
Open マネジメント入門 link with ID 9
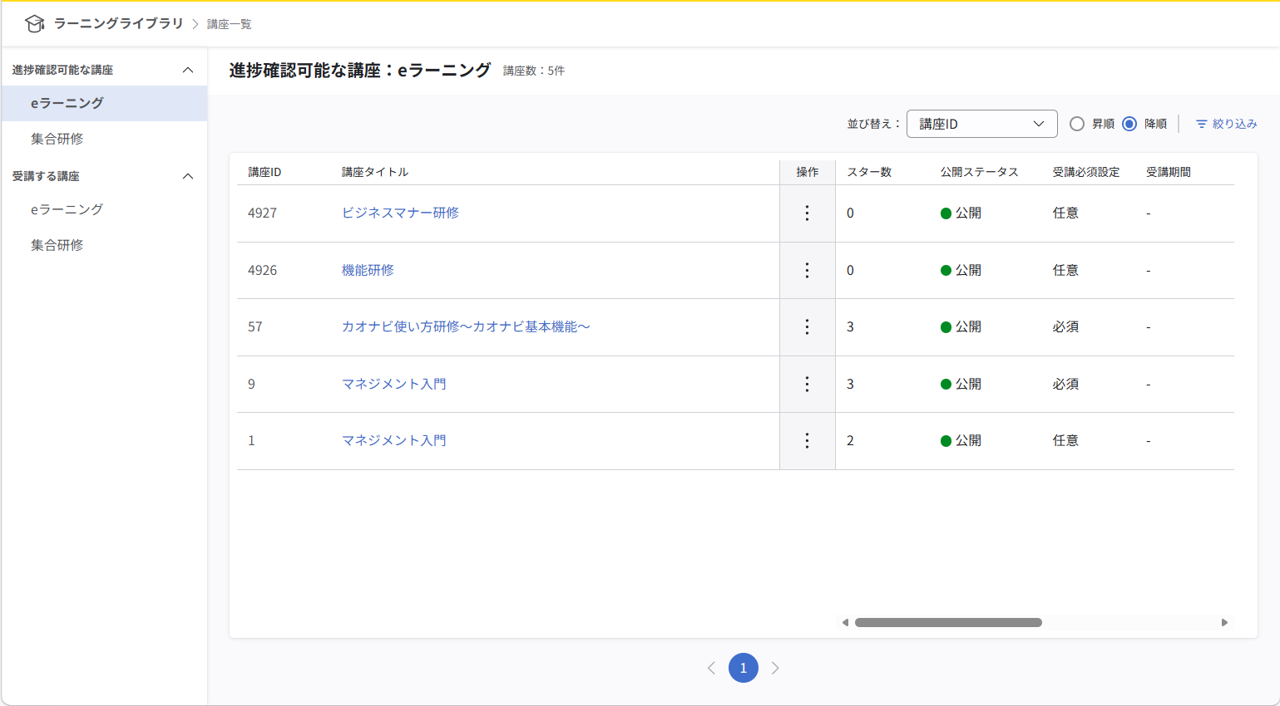pyautogui.click(x=394, y=384)
